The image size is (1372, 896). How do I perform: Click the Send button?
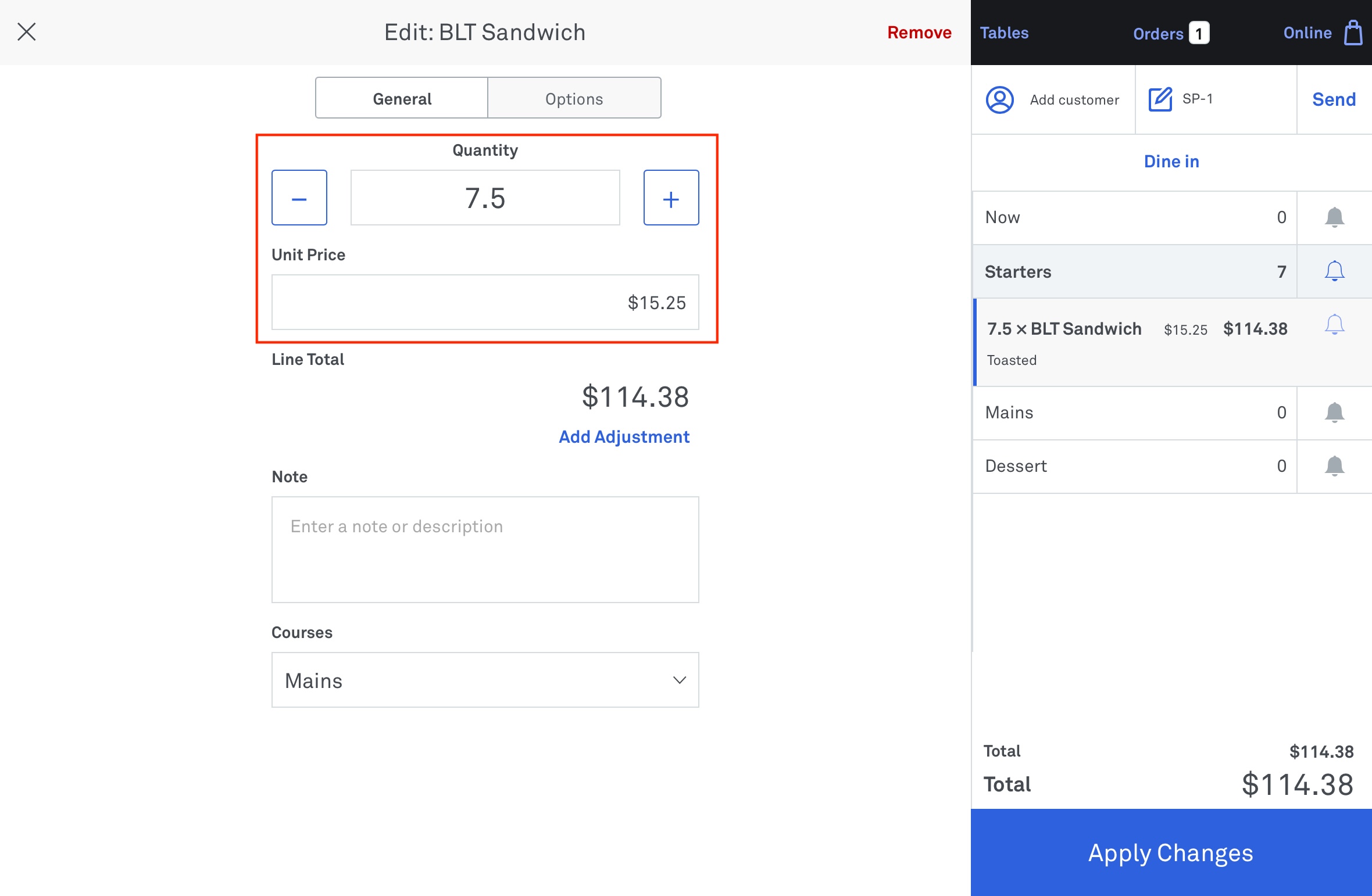point(1334,99)
